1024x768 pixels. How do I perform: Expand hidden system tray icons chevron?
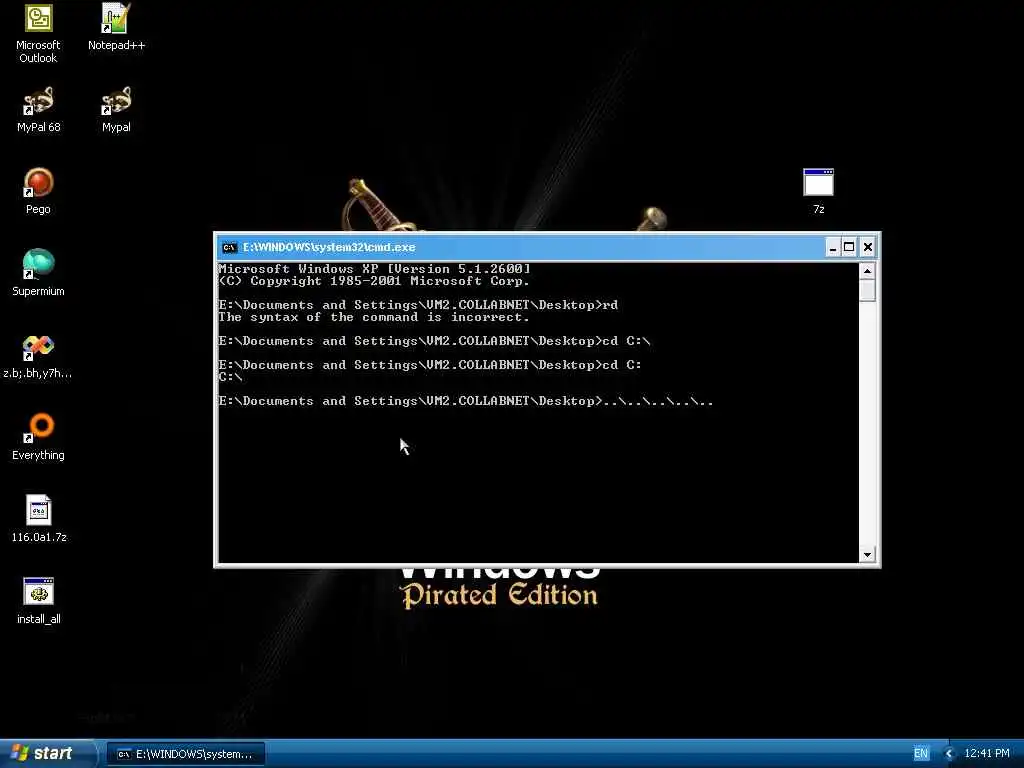point(949,754)
